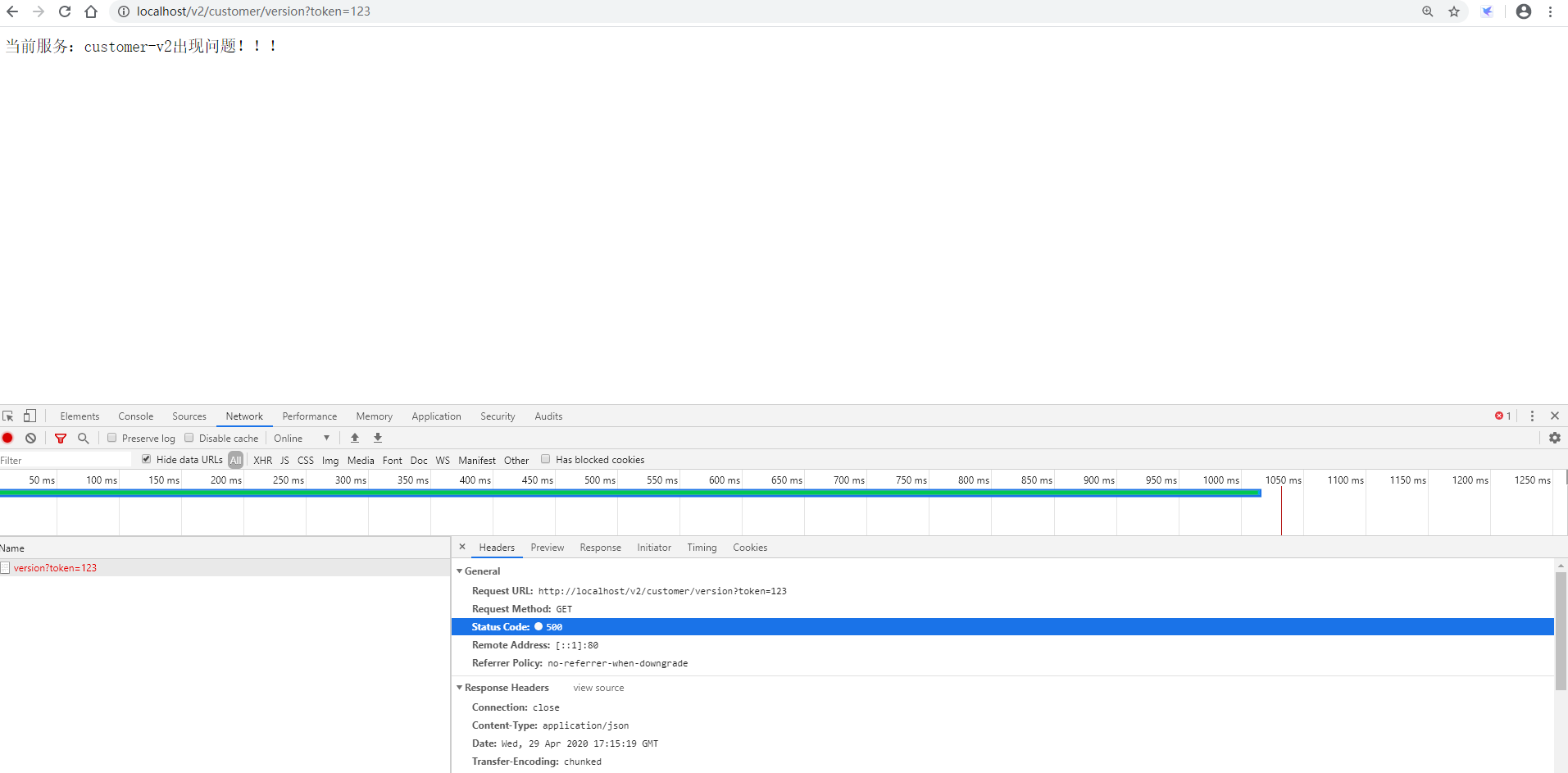
Task: Filter requests by Media
Action: point(361,460)
